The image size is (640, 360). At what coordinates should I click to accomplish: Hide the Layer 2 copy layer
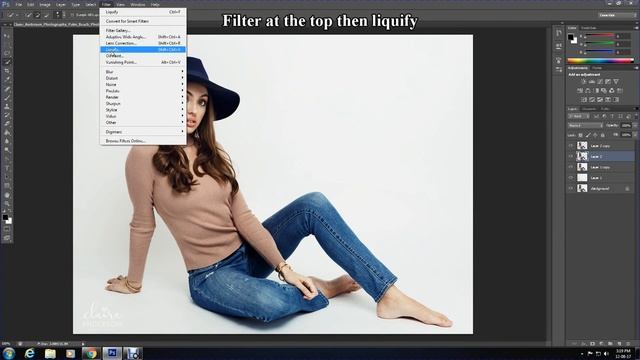(571, 145)
